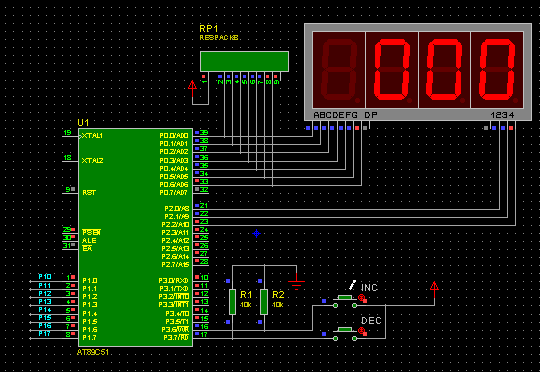Click the U1 reference label
Image resolution: width=540 pixels, height=372 pixels.
(x=83, y=123)
